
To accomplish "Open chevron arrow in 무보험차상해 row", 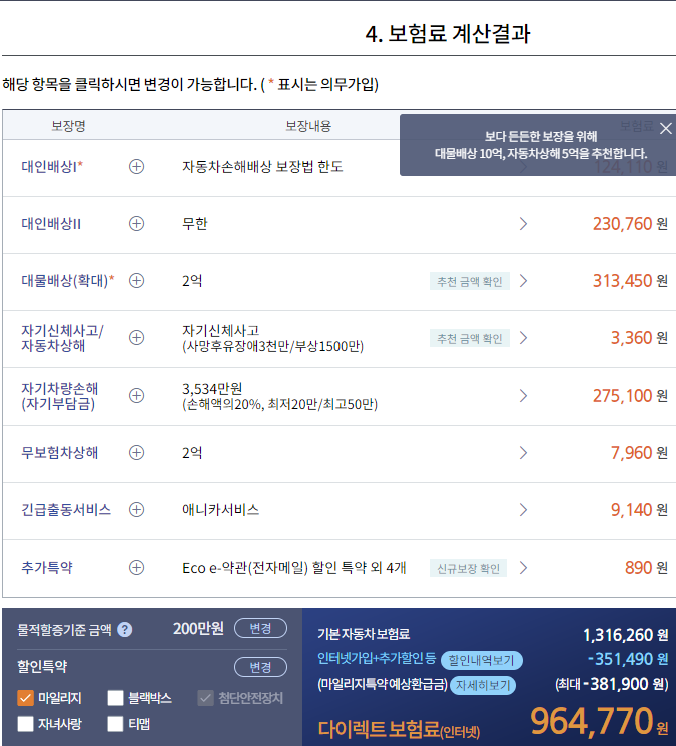I will [x=523, y=452].
